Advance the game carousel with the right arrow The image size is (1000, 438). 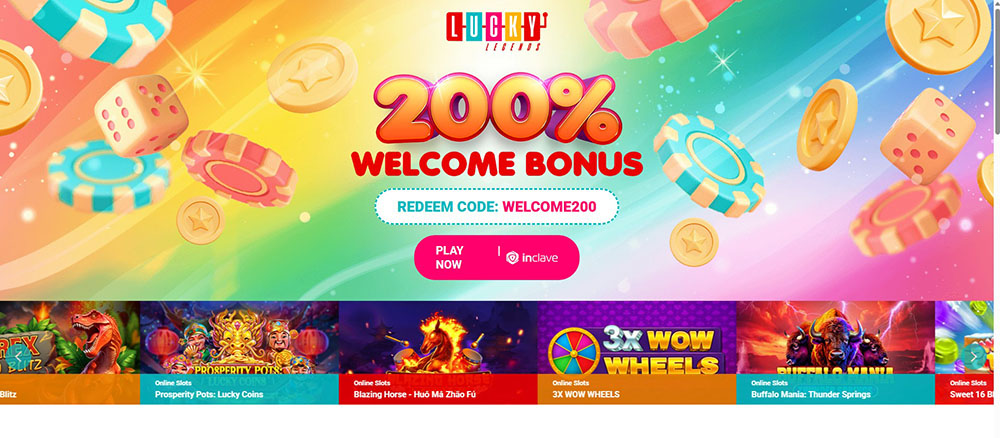973,356
